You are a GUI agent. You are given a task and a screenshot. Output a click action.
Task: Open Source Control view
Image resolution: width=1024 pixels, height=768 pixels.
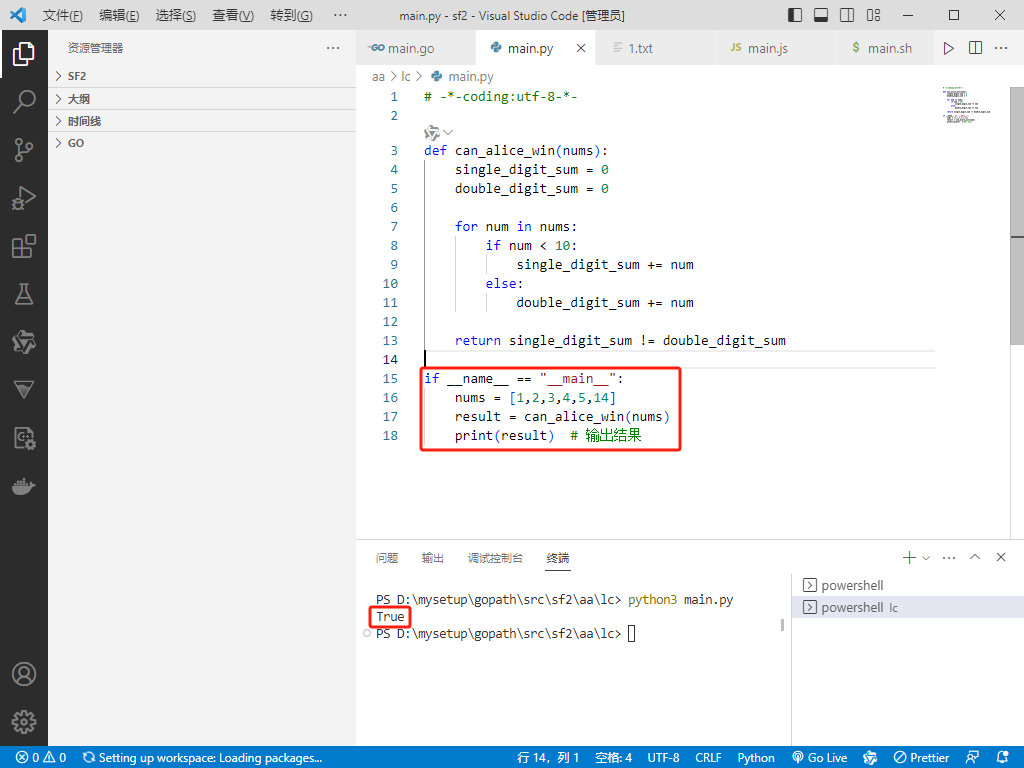(x=24, y=150)
